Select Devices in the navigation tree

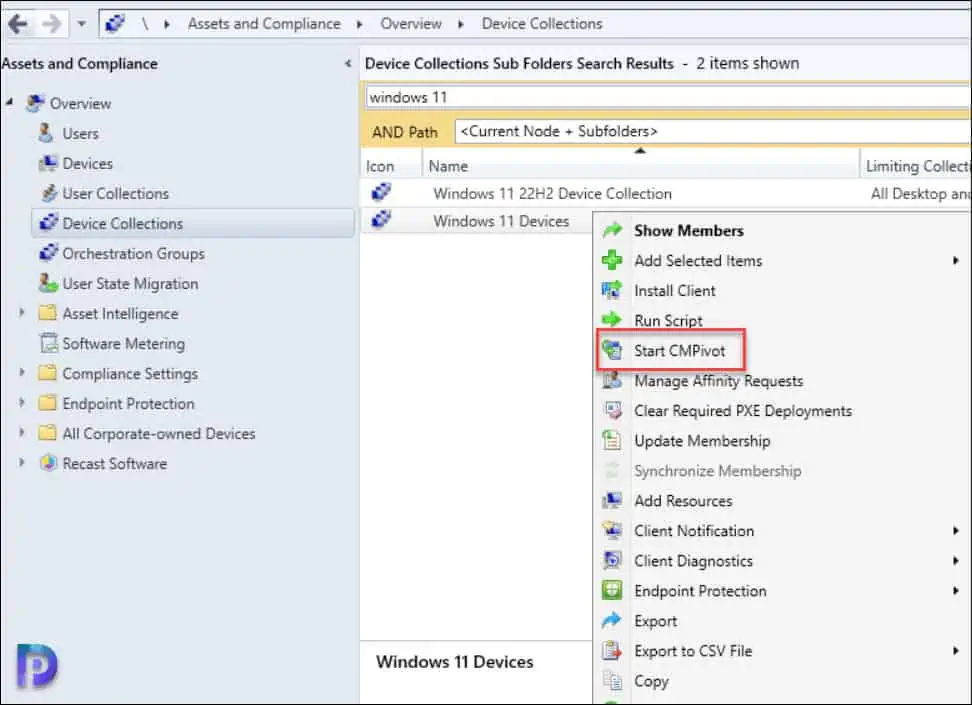87,164
